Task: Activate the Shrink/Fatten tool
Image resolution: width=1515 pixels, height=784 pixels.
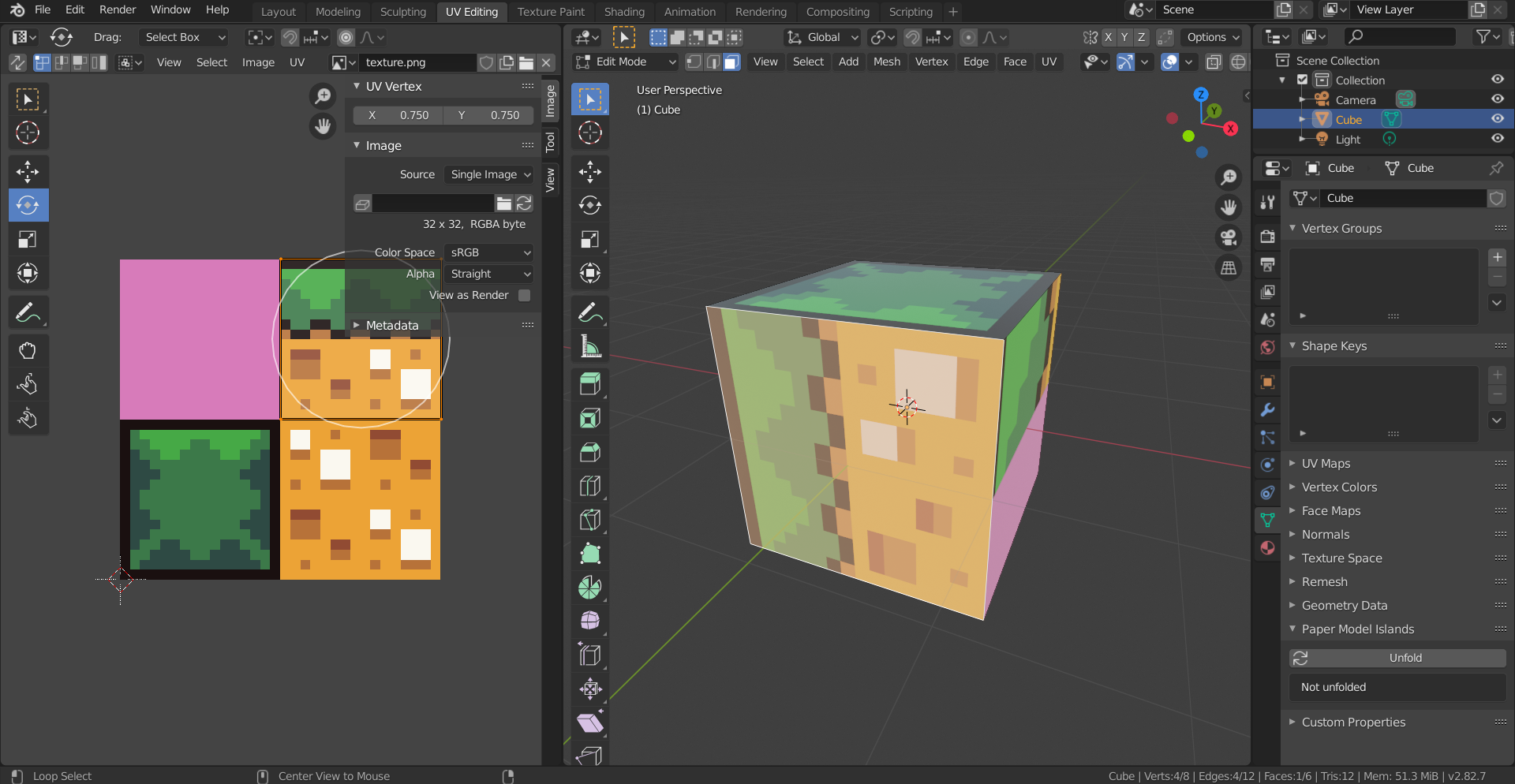Action: point(590,689)
